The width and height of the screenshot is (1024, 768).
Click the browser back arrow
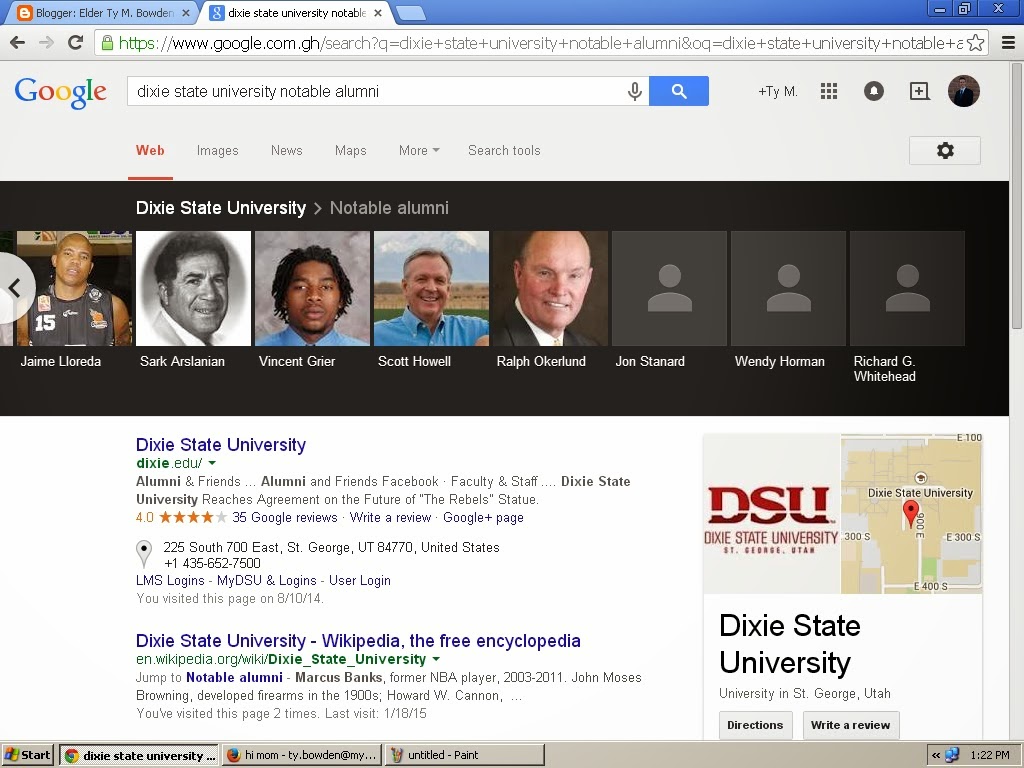click(x=18, y=43)
